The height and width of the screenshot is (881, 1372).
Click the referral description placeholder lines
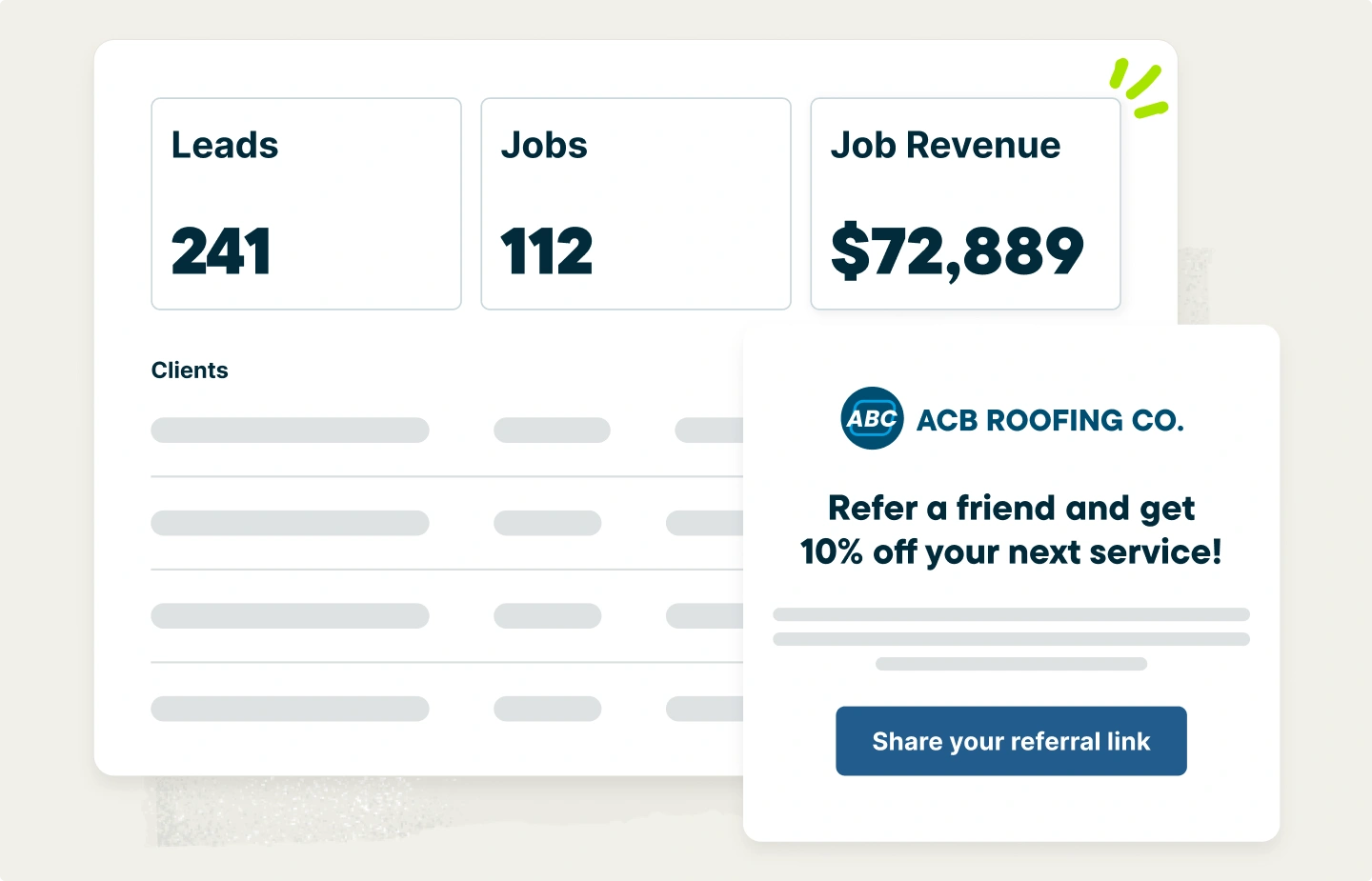(x=1011, y=639)
